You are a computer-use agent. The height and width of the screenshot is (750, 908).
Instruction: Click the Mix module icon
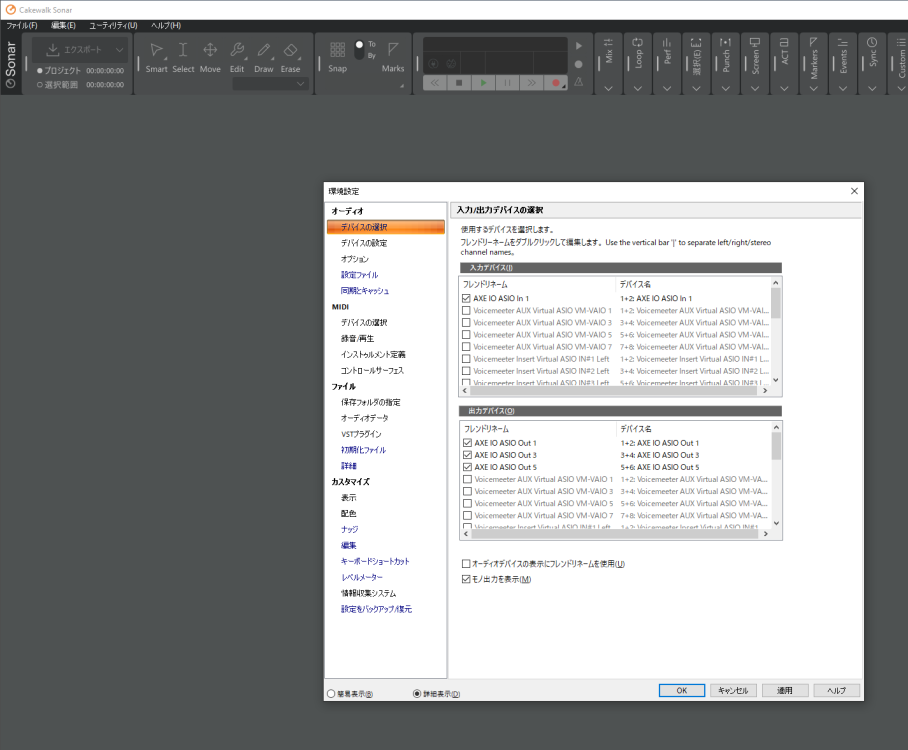point(609,42)
